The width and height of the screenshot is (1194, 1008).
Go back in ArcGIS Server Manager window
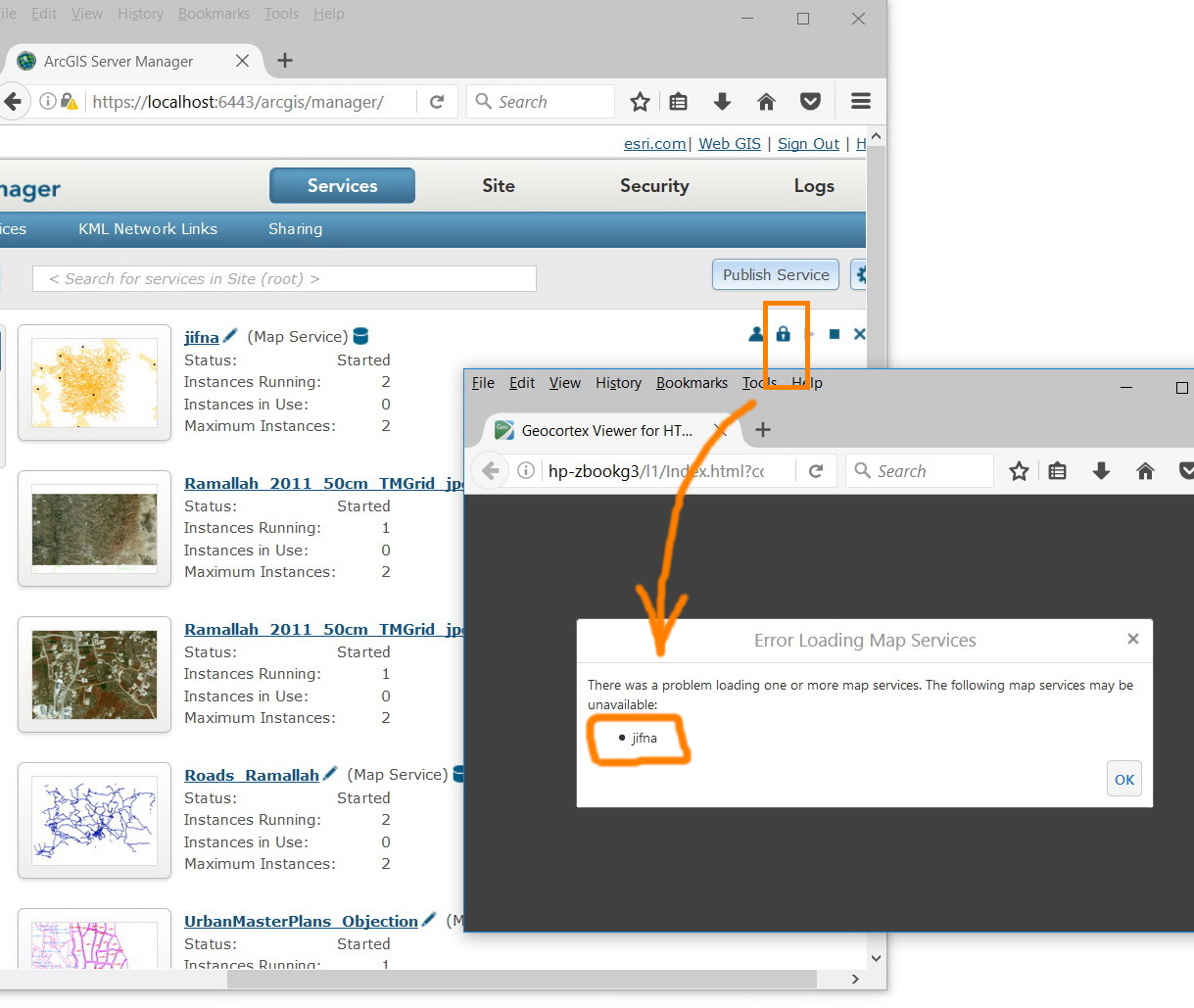(x=12, y=101)
